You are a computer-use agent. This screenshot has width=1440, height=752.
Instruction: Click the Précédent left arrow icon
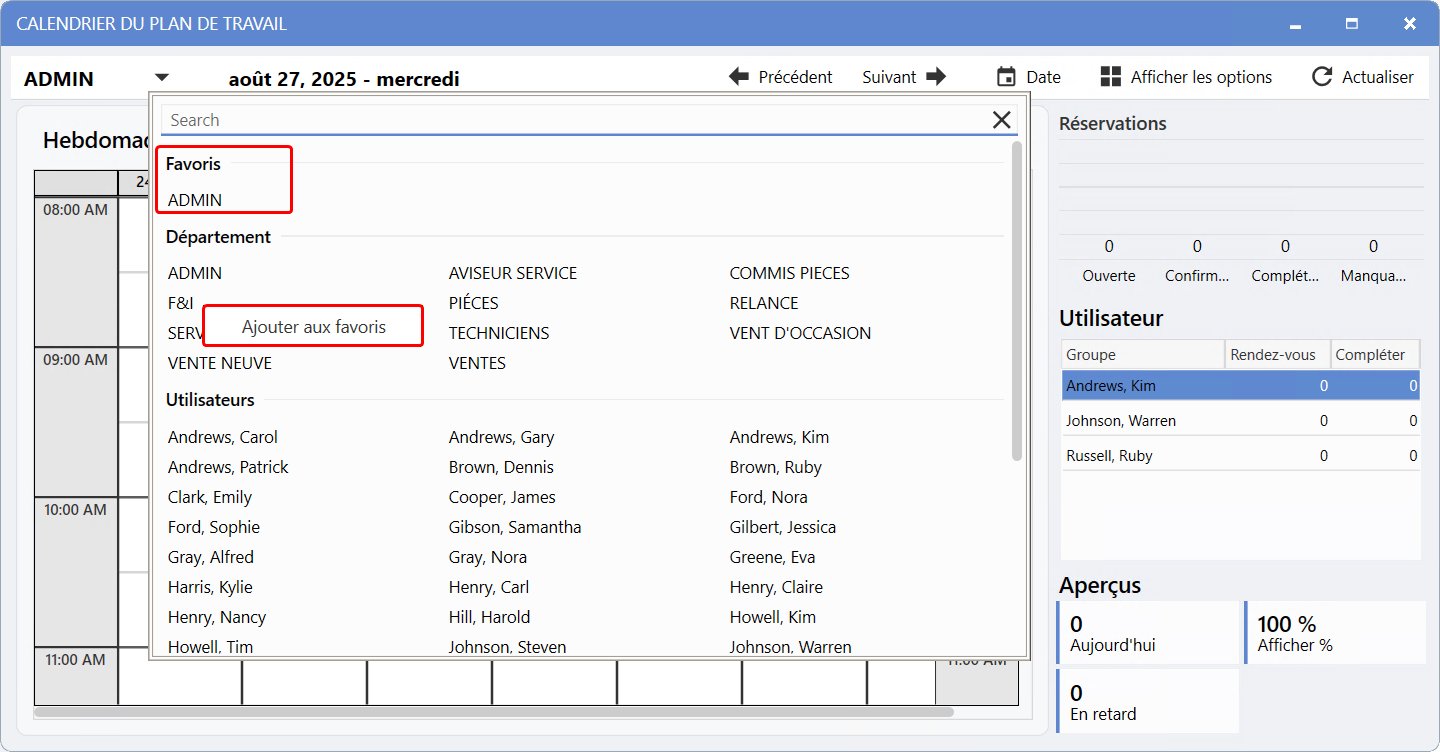point(739,77)
